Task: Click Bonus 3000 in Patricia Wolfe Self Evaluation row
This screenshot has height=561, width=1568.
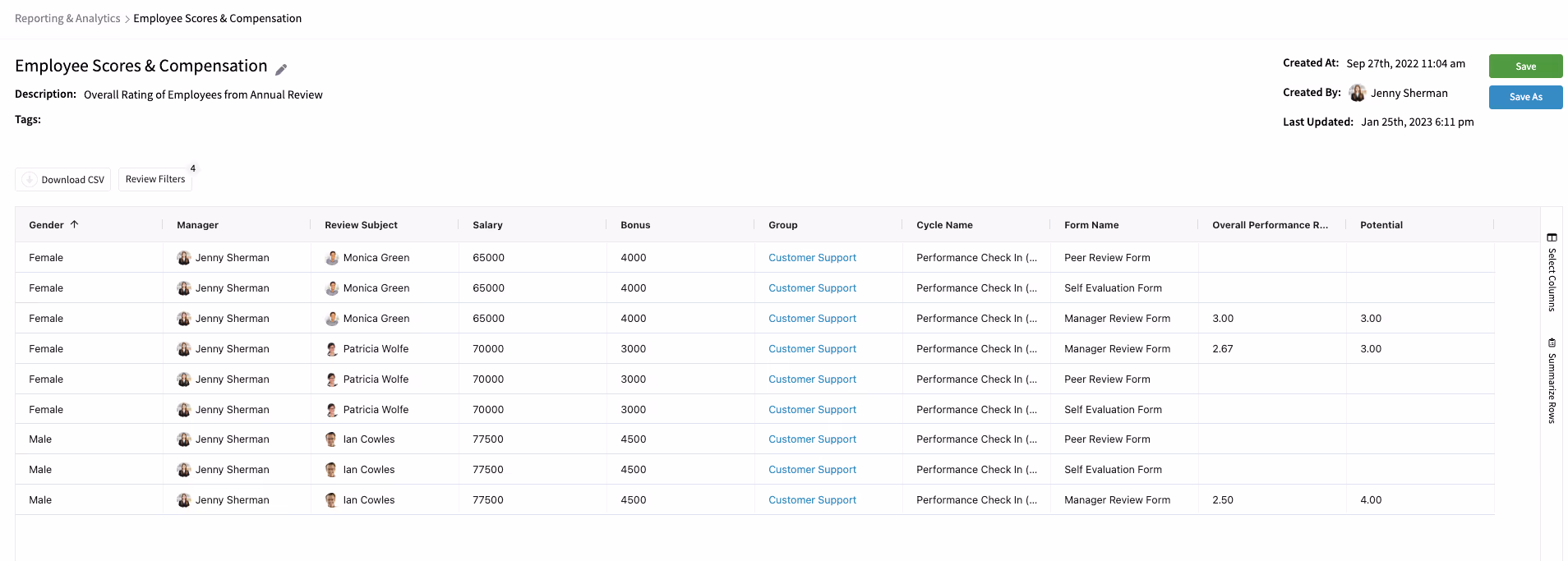Action: [633, 410]
